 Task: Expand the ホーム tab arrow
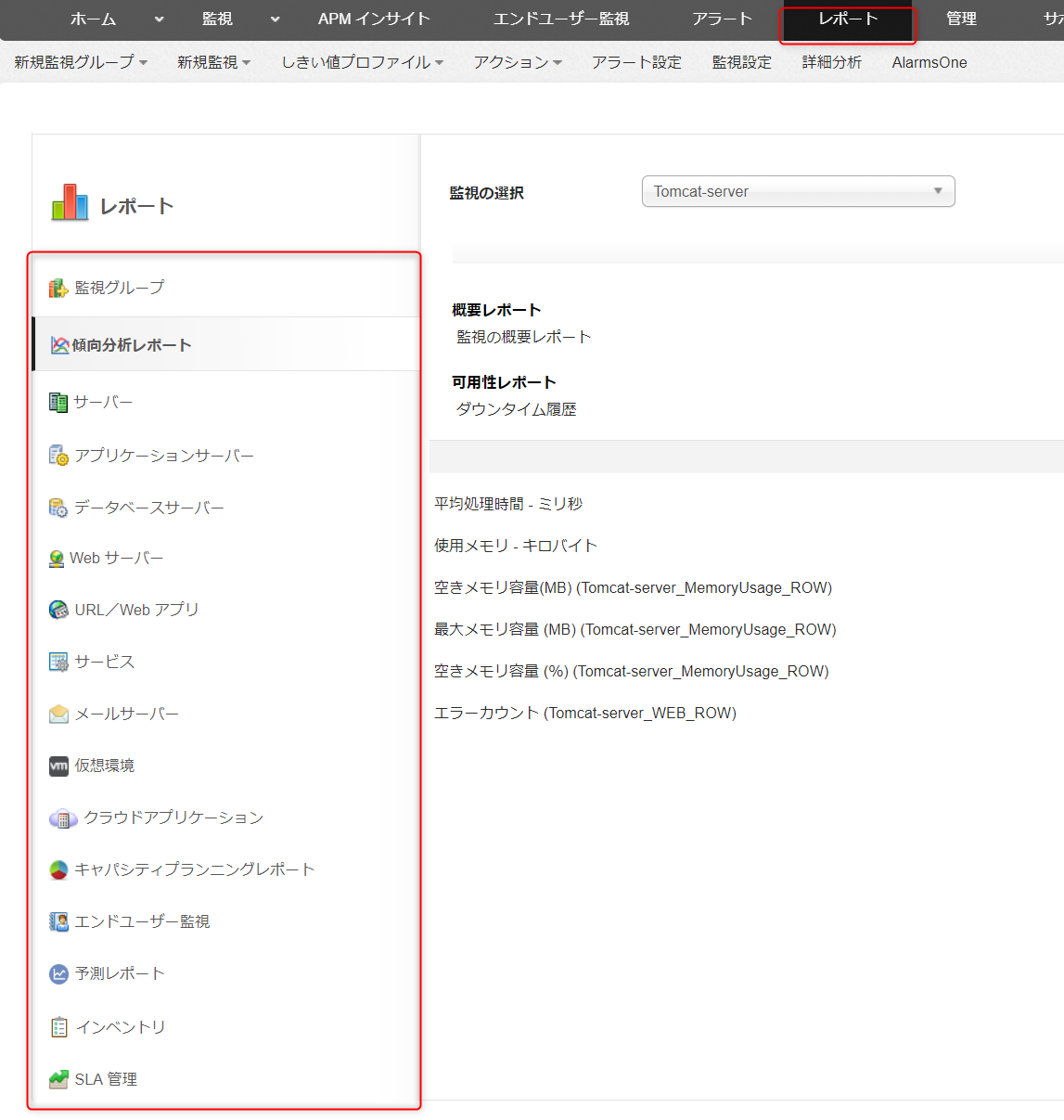point(159,19)
